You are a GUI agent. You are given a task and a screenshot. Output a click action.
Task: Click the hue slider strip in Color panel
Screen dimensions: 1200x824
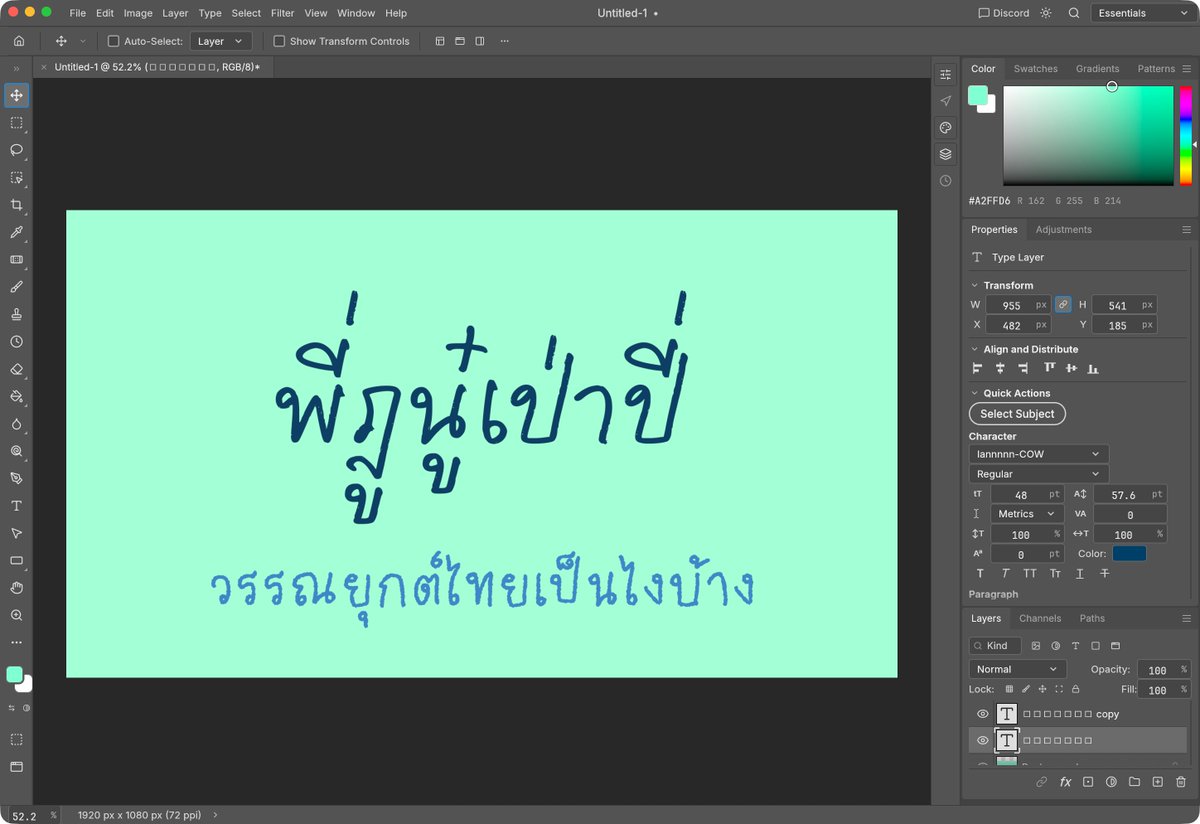pos(1185,135)
